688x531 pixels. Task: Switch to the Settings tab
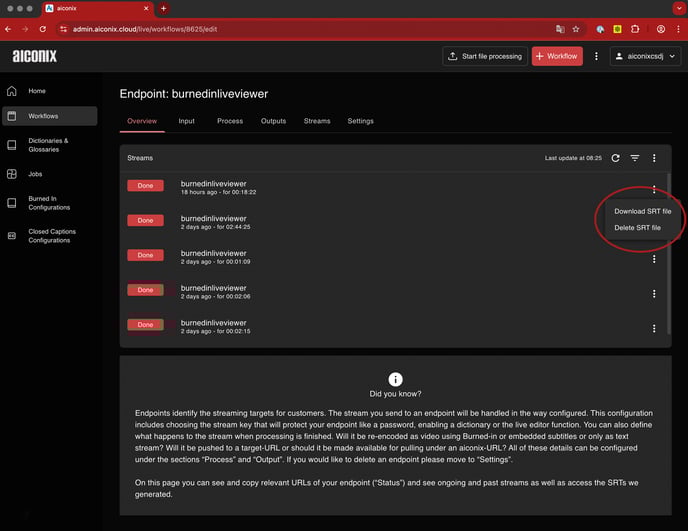360,121
